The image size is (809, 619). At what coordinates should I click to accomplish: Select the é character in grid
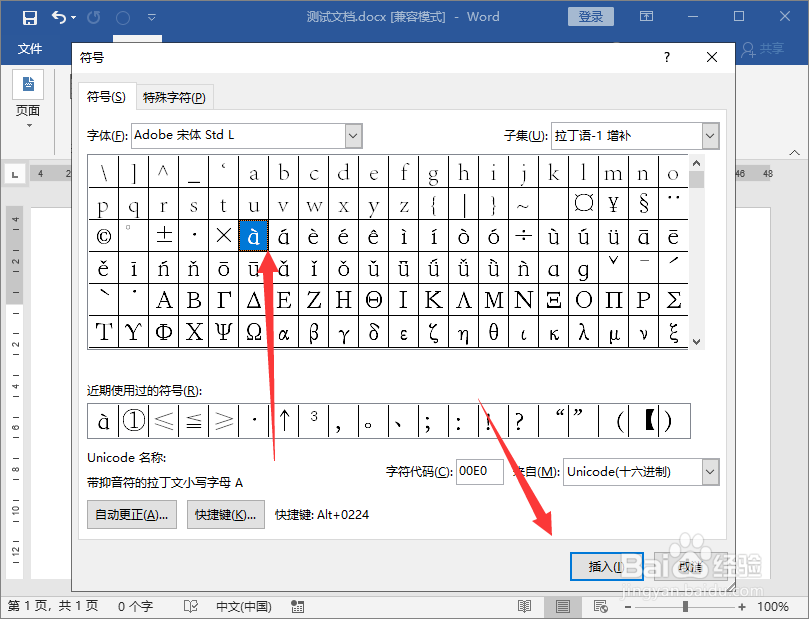point(344,236)
